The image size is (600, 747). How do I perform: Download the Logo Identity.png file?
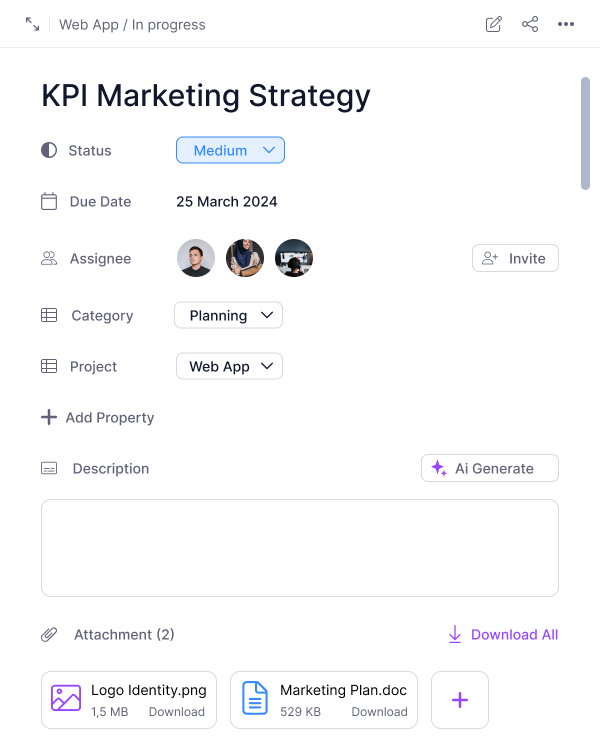[177, 711]
